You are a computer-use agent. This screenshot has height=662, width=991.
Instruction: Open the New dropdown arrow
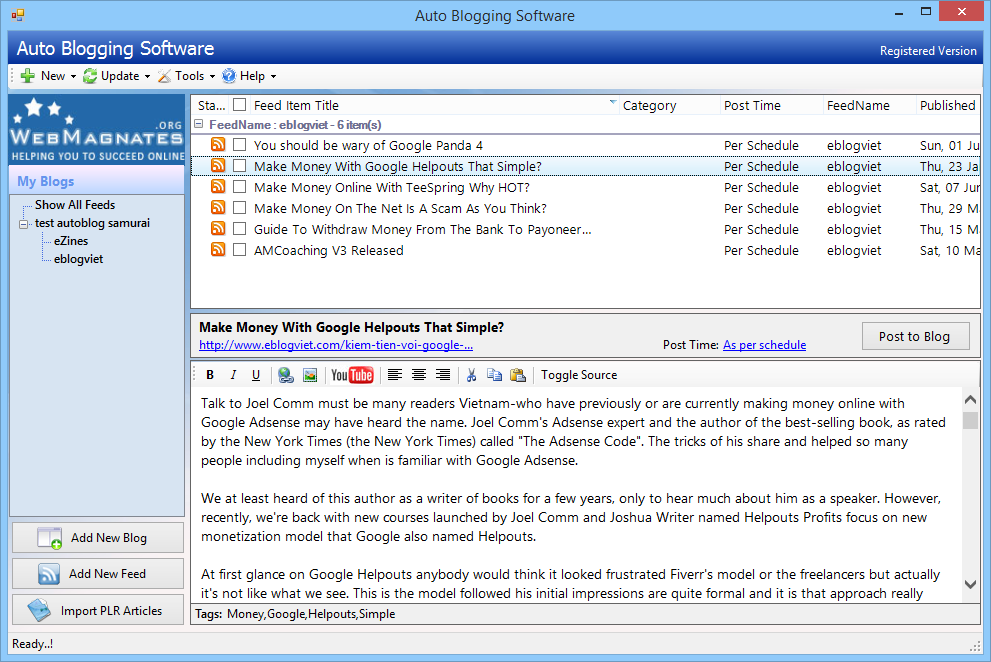tap(73, 77)
